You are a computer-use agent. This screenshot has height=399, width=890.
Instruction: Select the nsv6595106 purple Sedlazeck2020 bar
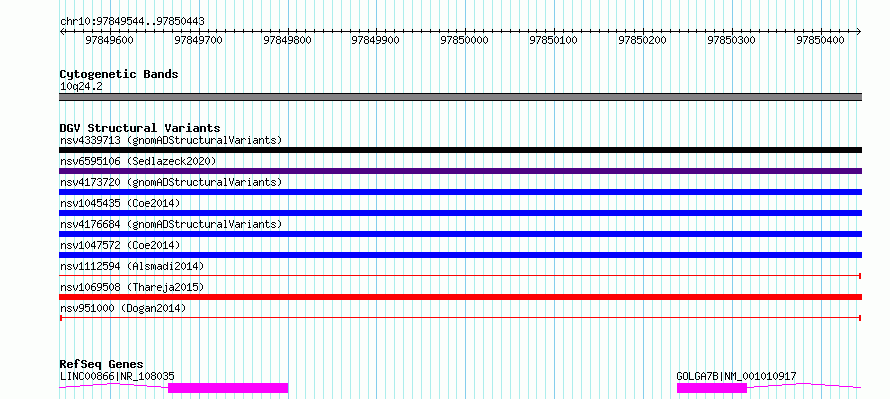click(460, 171)
